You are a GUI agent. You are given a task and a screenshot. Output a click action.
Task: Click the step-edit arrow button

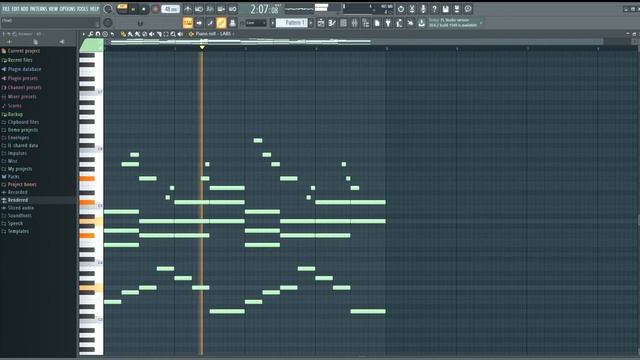[x=199, y=23]
